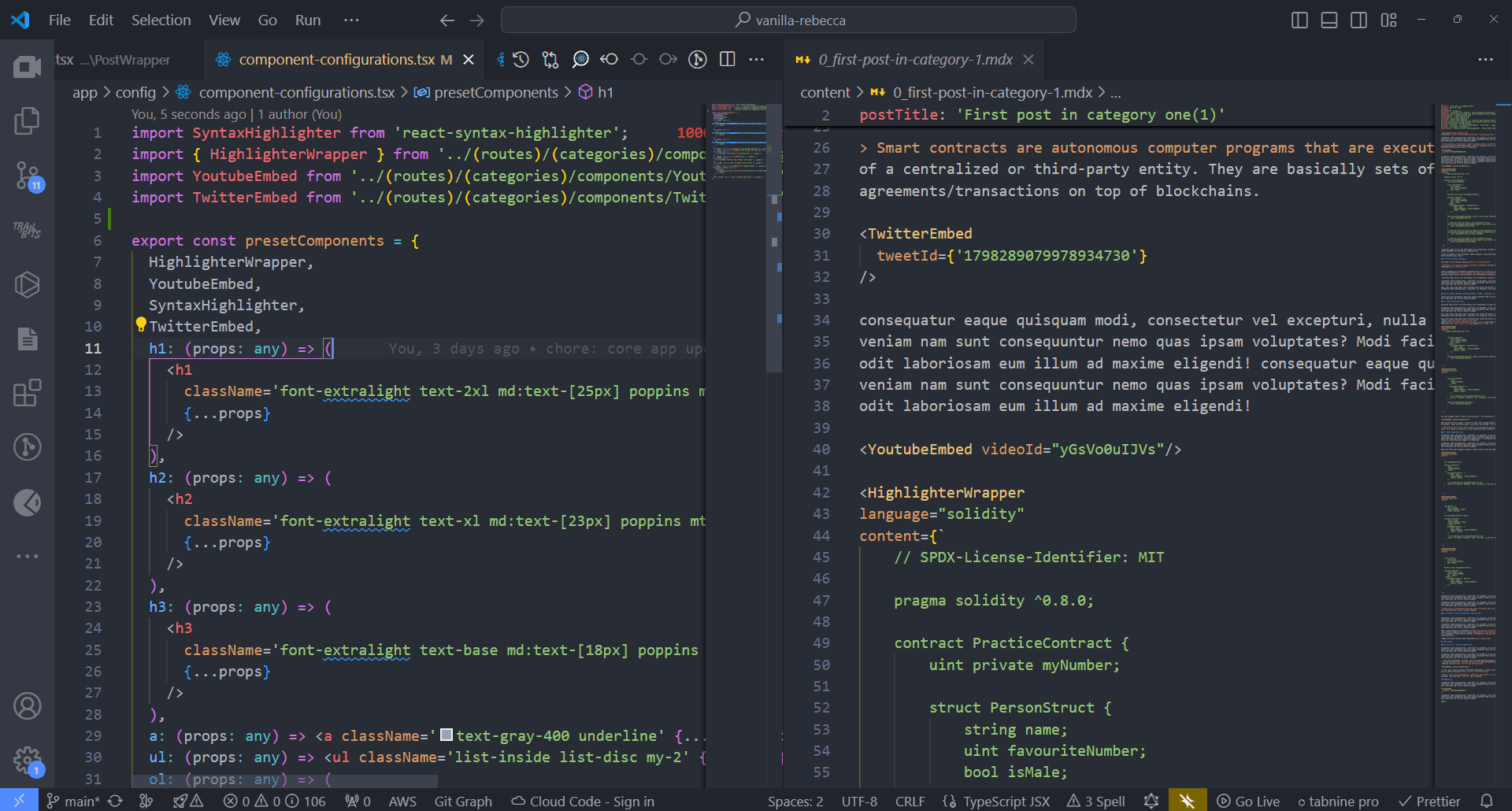The width and height of the screenshot is (1512, 811).
Task: Select indentation via Spaces: 2 status item
Action: tap(795, 801)
